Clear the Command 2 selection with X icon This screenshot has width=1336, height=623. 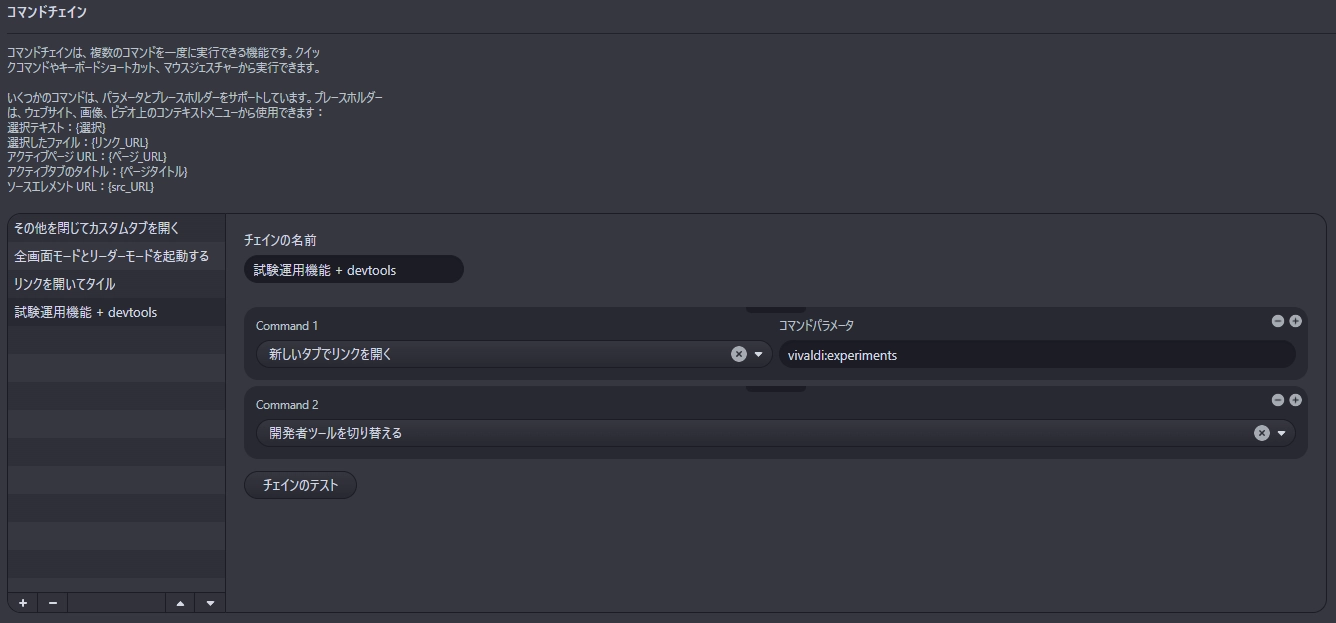[x=1262, y=433]
